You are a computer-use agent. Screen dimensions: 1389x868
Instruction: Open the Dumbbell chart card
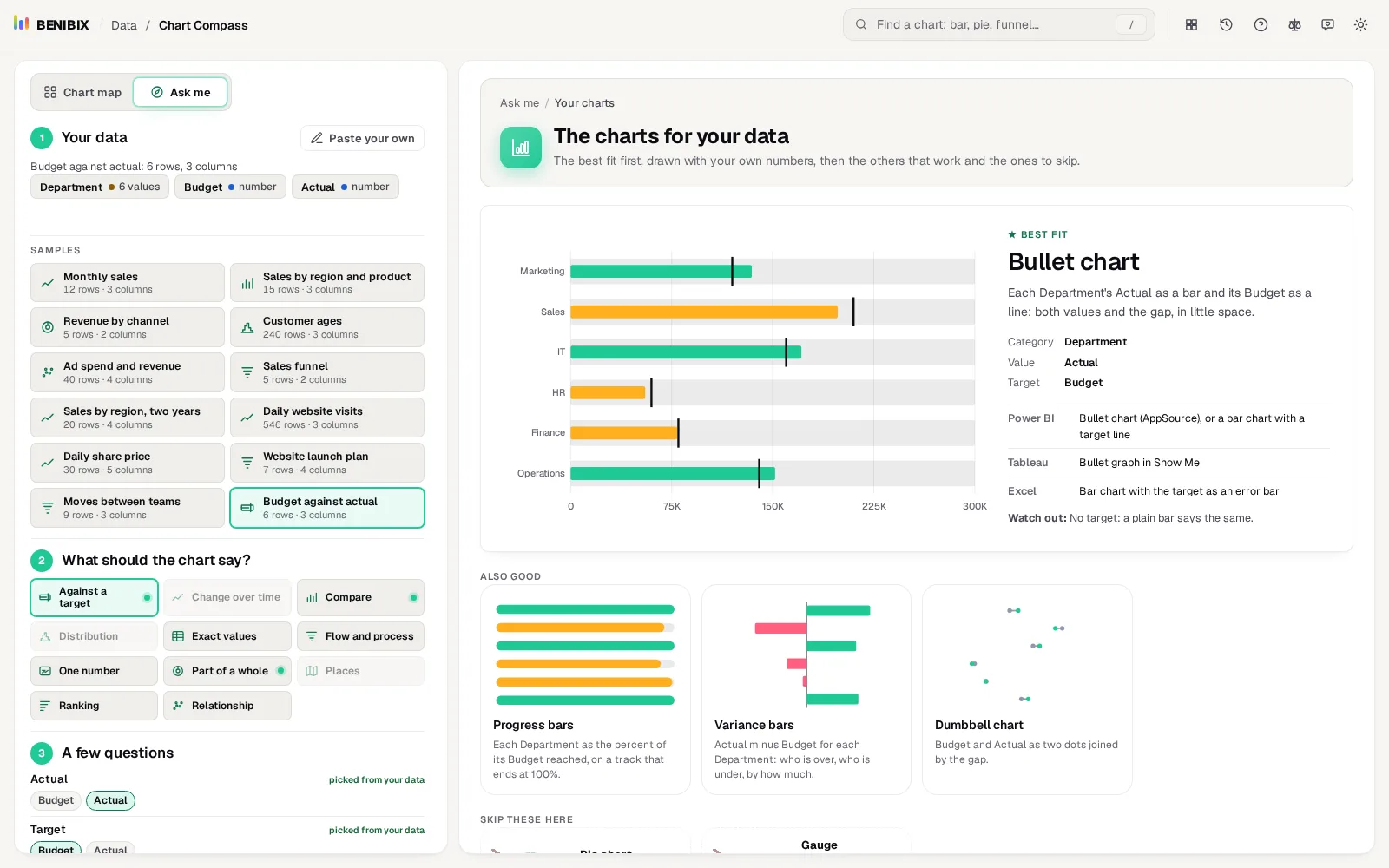coord(1027,689)
